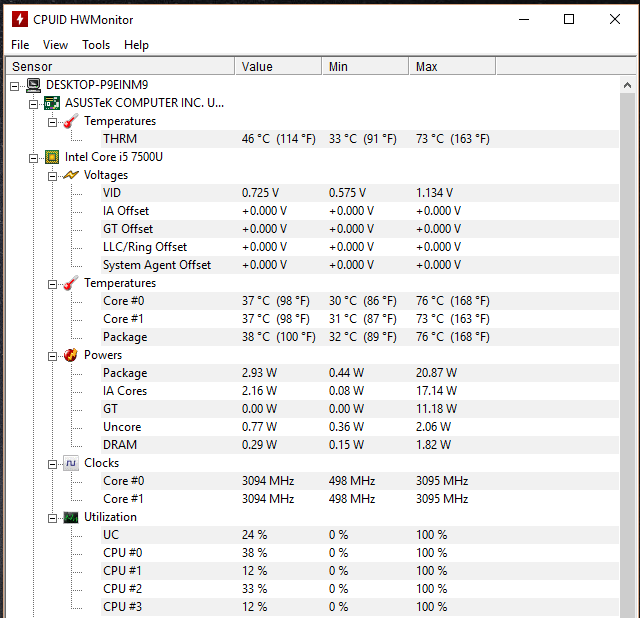Collapse the Intel Core i5 7500U node
This screenshot has height=618, width=640.
33,158
